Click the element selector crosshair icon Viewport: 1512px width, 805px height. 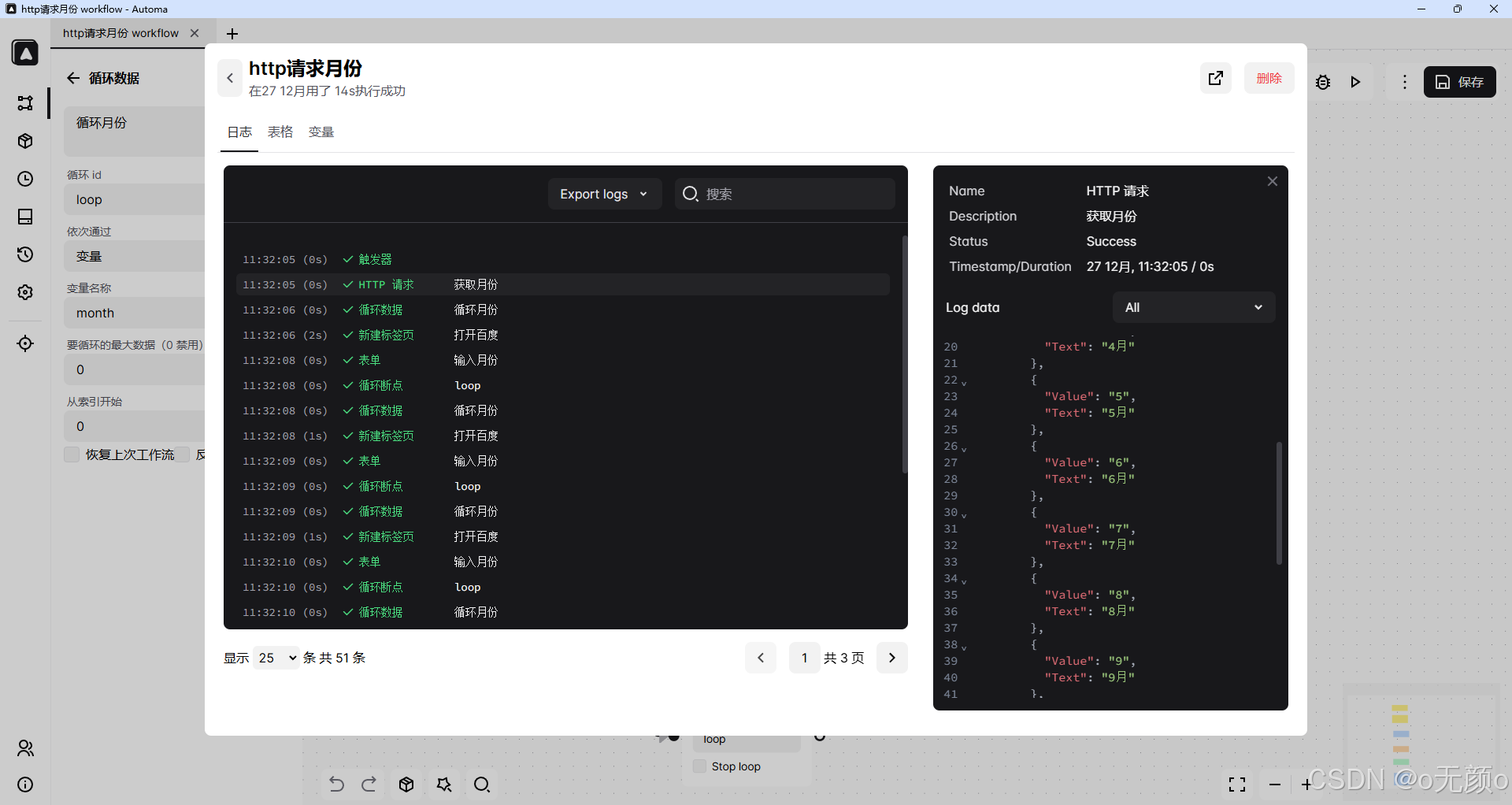(x=25, y=343)
